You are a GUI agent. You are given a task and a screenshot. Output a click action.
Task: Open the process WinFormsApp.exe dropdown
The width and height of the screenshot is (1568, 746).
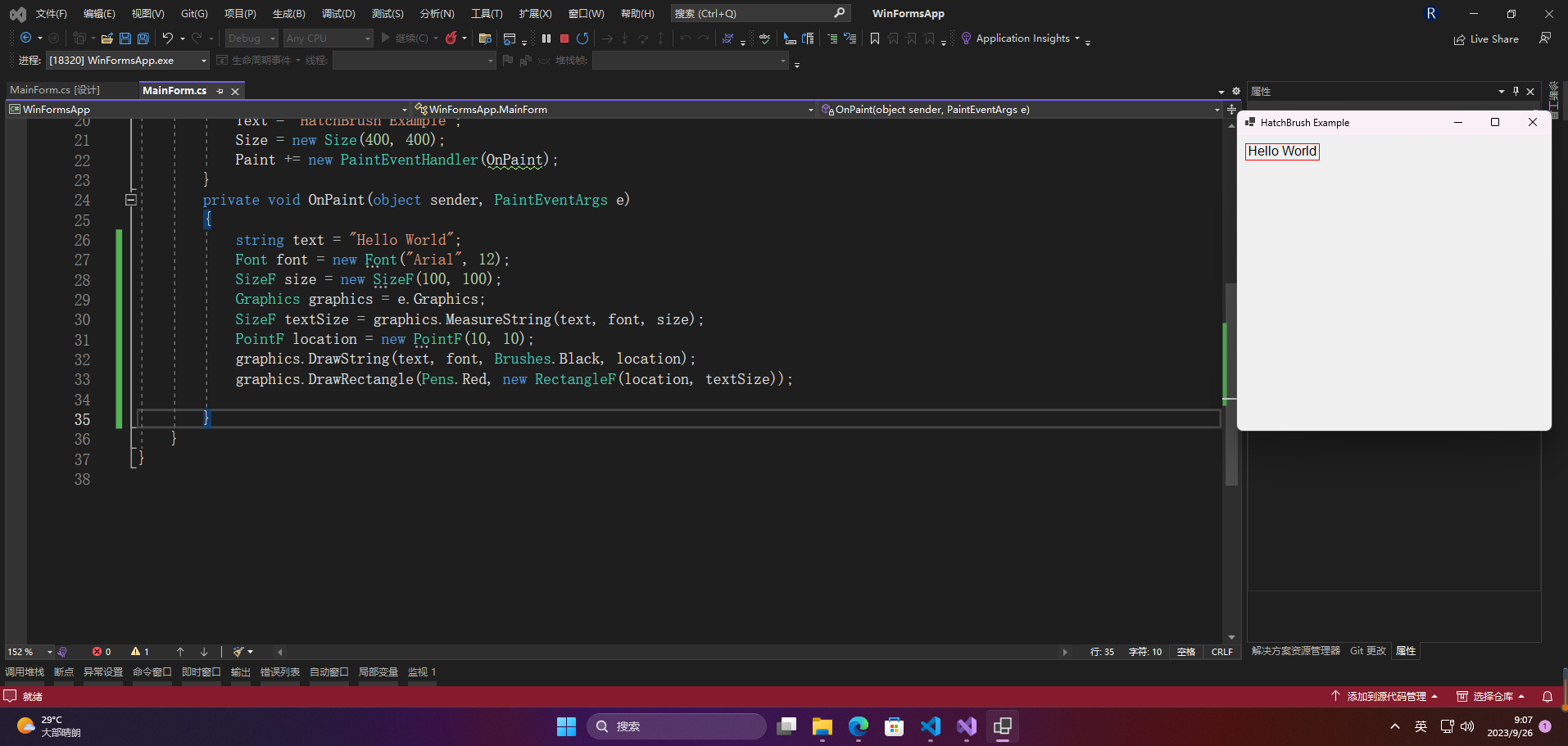pos(128,61)
